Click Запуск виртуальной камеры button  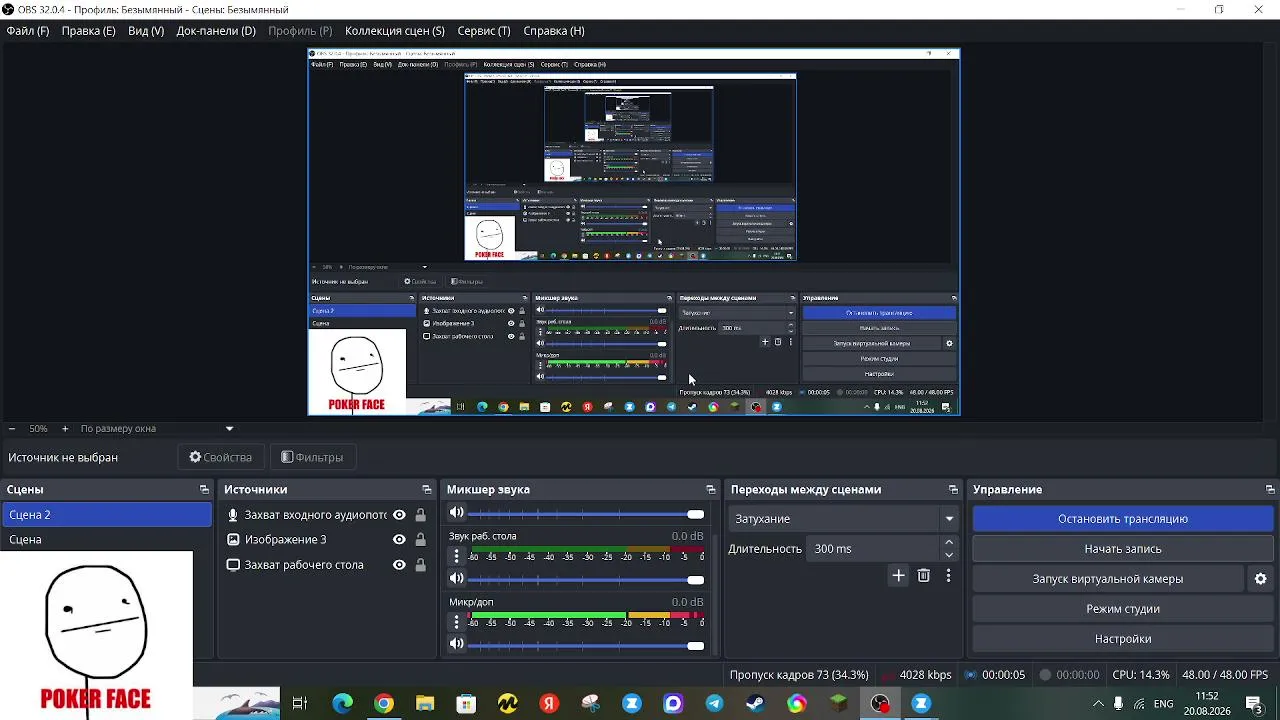click(1108, 579)
